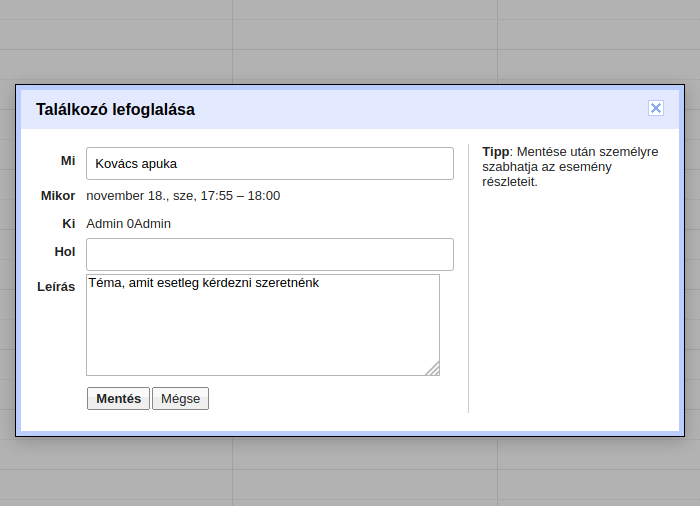Click the Ki label
The height and width of the screenshot is (506, 700).
click(69, 223)
